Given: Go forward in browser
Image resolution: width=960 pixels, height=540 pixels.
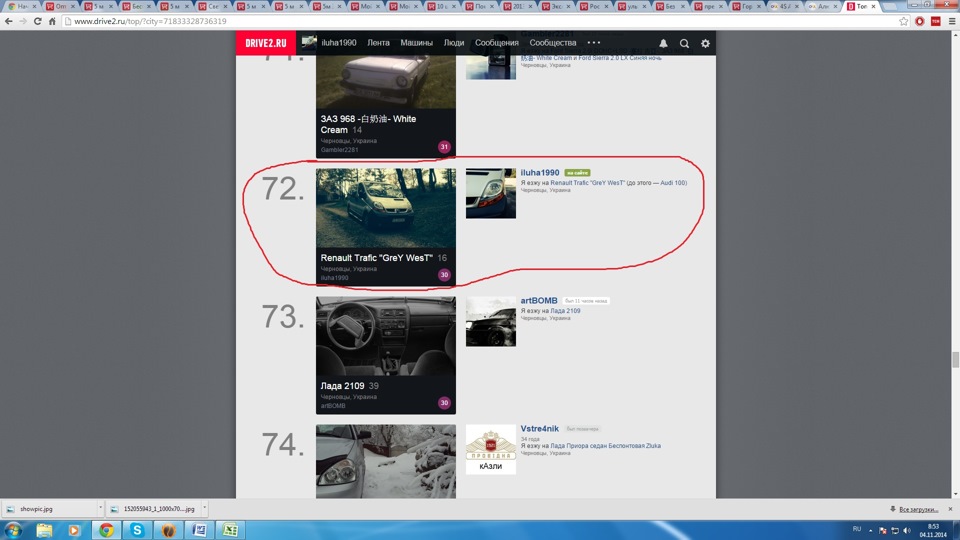Looking at the screenshot, I should [x=23, y=21].
